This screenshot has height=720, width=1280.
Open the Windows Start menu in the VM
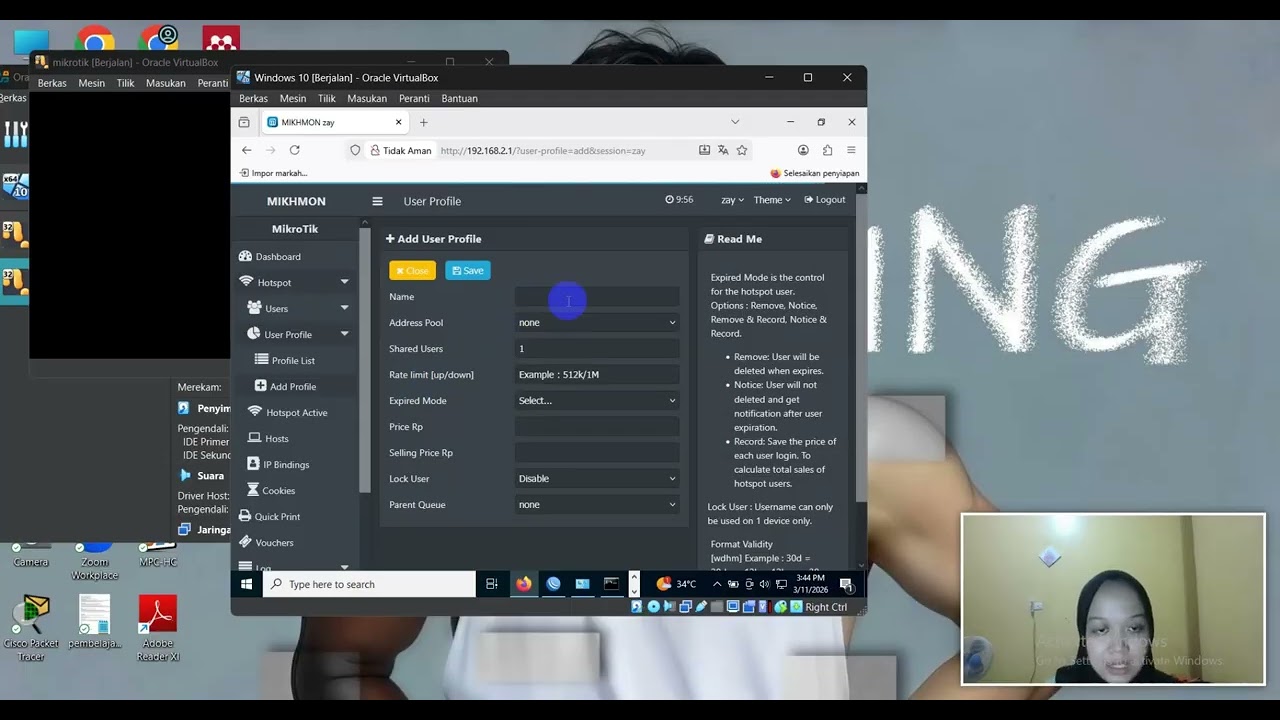247,584
